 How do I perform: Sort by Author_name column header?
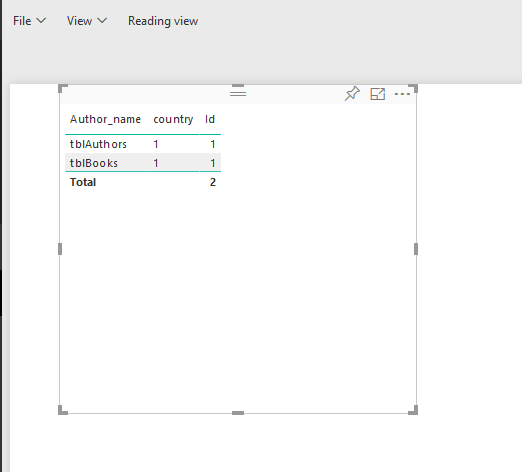coord(105,119)
